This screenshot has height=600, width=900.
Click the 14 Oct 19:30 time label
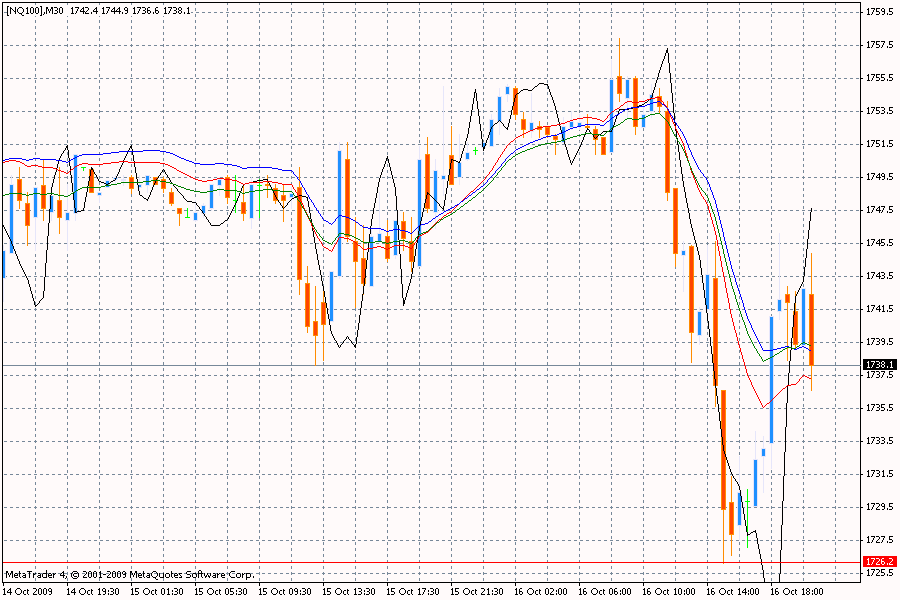coord(93,591)
